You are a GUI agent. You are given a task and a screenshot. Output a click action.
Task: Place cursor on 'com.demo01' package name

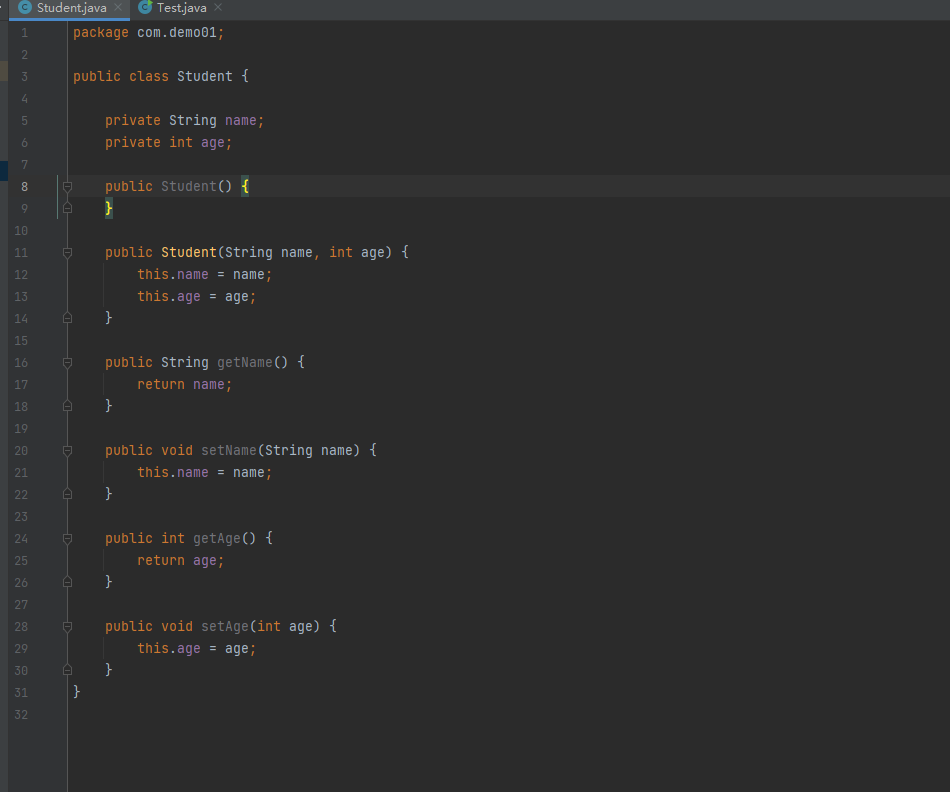click(x=177, y=33)
